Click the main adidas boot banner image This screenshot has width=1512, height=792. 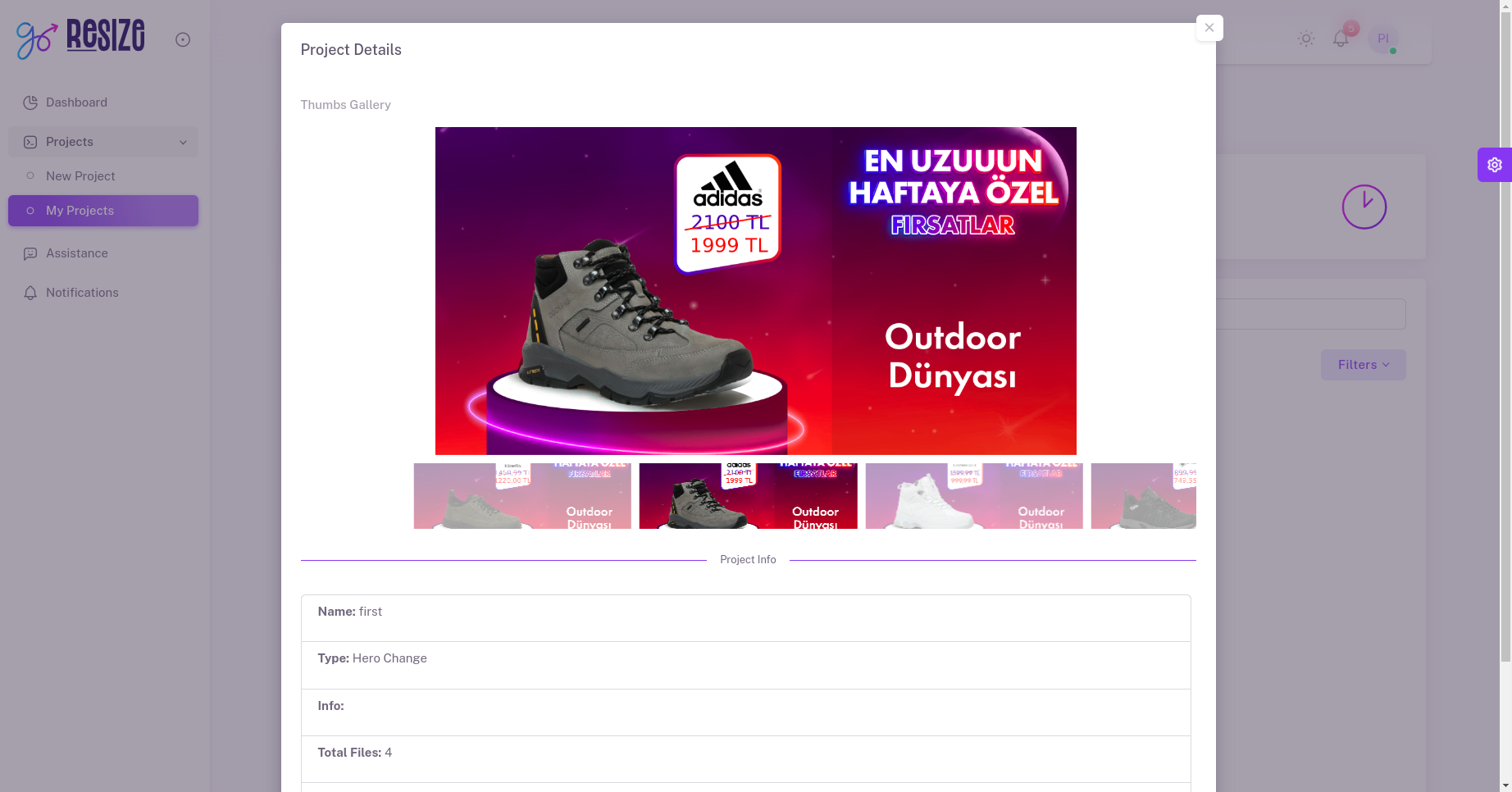pyautogui.click(x=756, y=291)
